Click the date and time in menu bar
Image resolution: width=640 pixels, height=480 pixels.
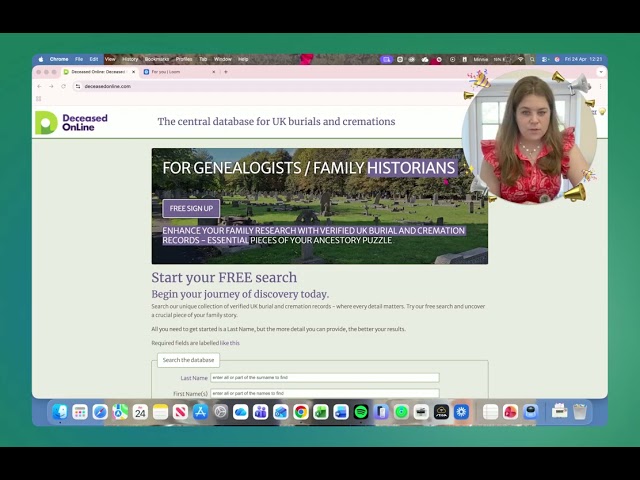[x=583, y=59]
